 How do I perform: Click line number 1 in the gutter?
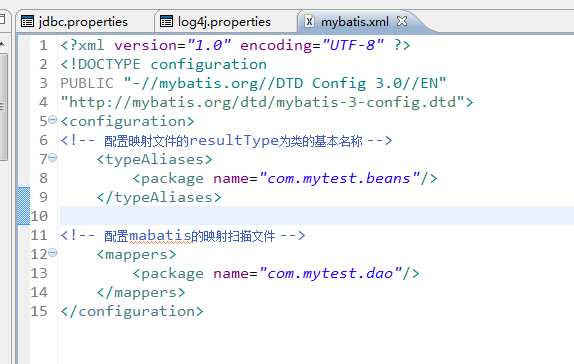pos(44,45)
